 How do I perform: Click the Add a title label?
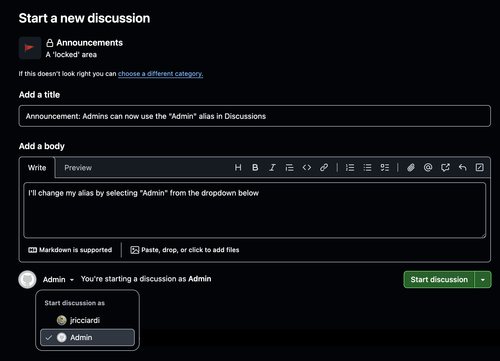click(39, 95)
